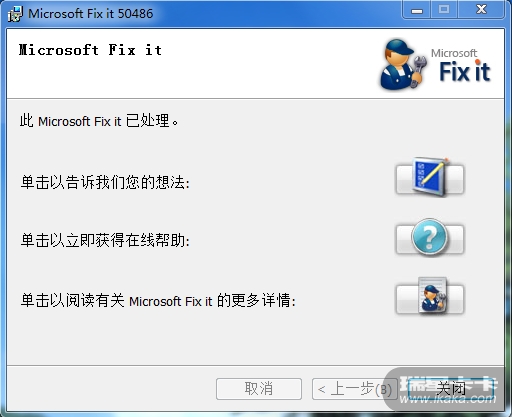
Task: Click the 单击以告诉我们您的想法 label
Action: click(105, 182)
